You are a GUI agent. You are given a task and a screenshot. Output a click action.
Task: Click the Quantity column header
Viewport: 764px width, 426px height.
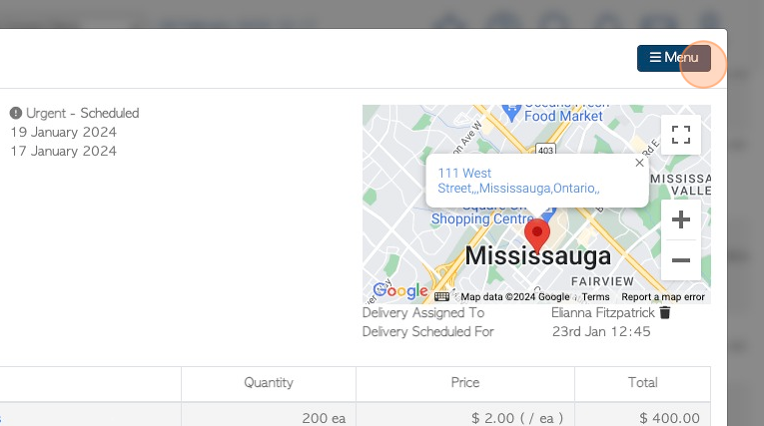(268, 383)
